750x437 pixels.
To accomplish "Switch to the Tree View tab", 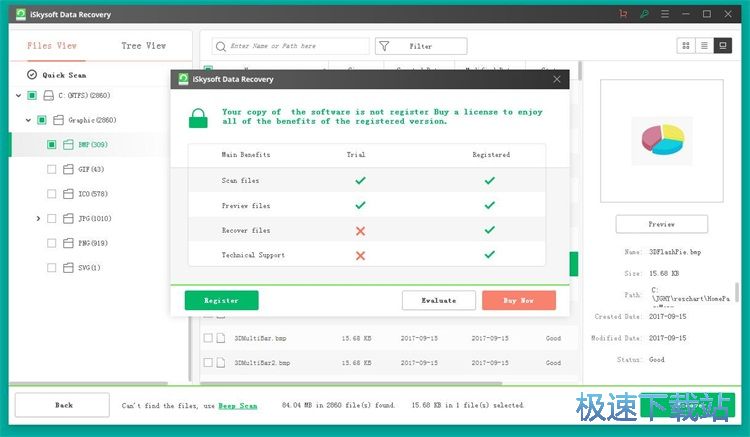I will coord(143,46).
